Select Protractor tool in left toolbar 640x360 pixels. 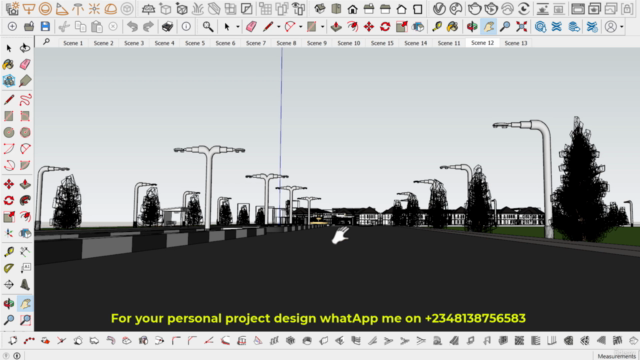coord(9,268)
